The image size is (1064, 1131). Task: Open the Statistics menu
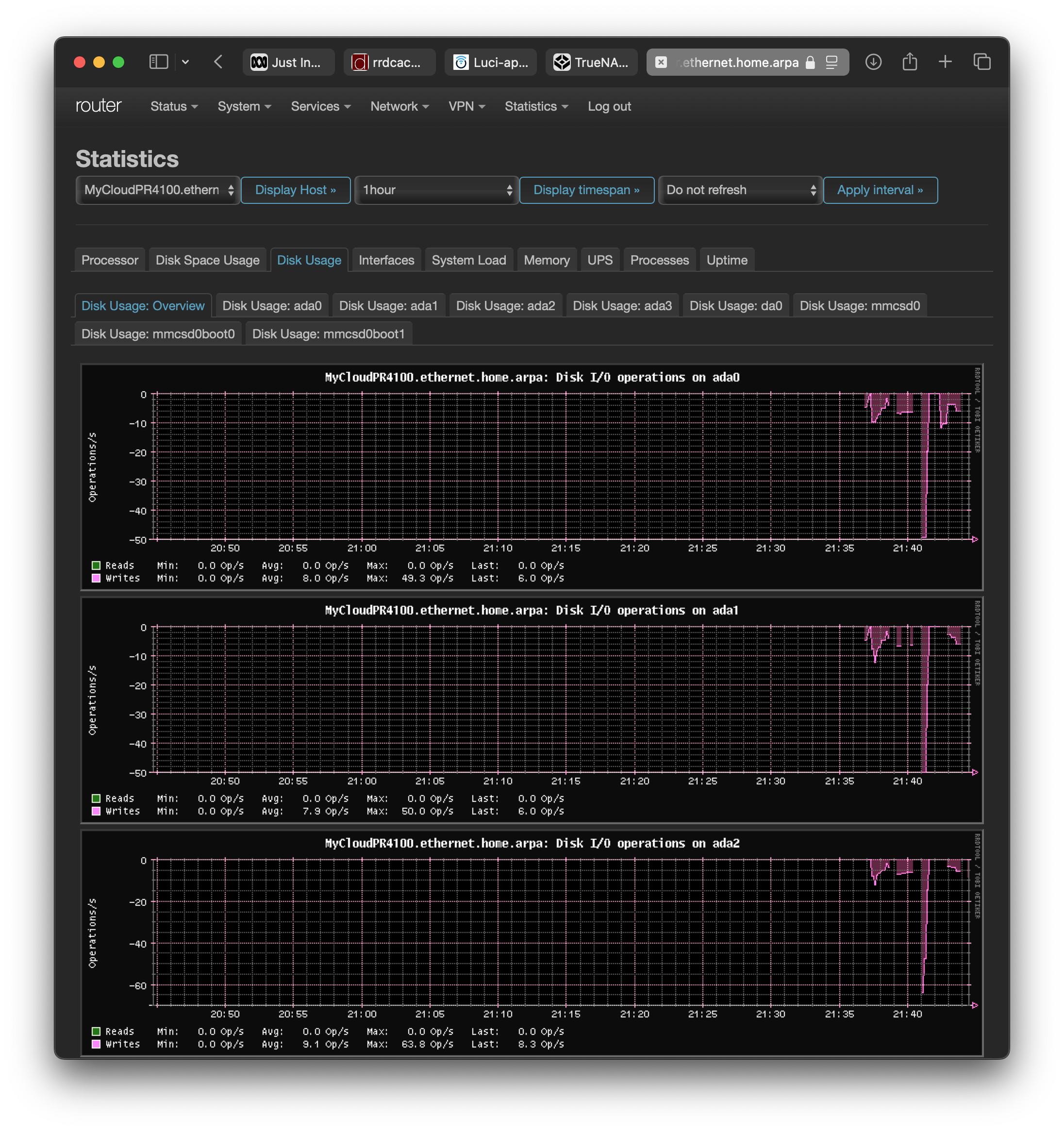[x=536, y=106]
